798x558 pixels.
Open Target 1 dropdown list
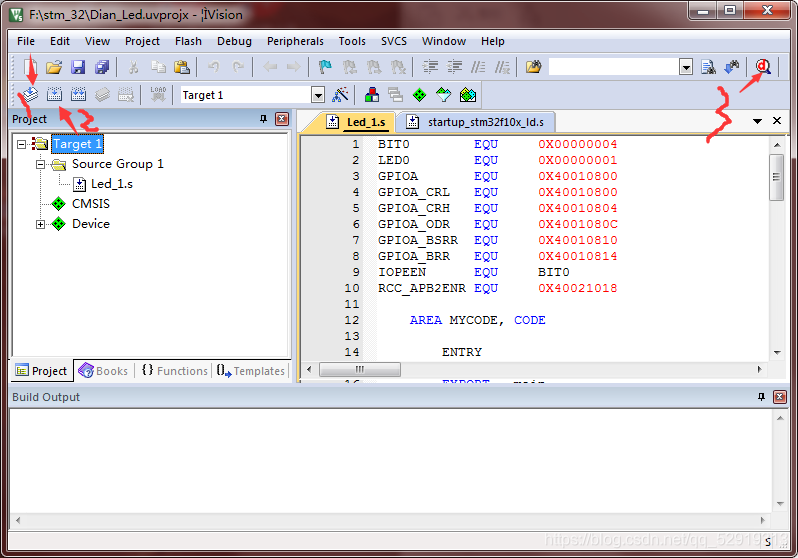[318, 95]
